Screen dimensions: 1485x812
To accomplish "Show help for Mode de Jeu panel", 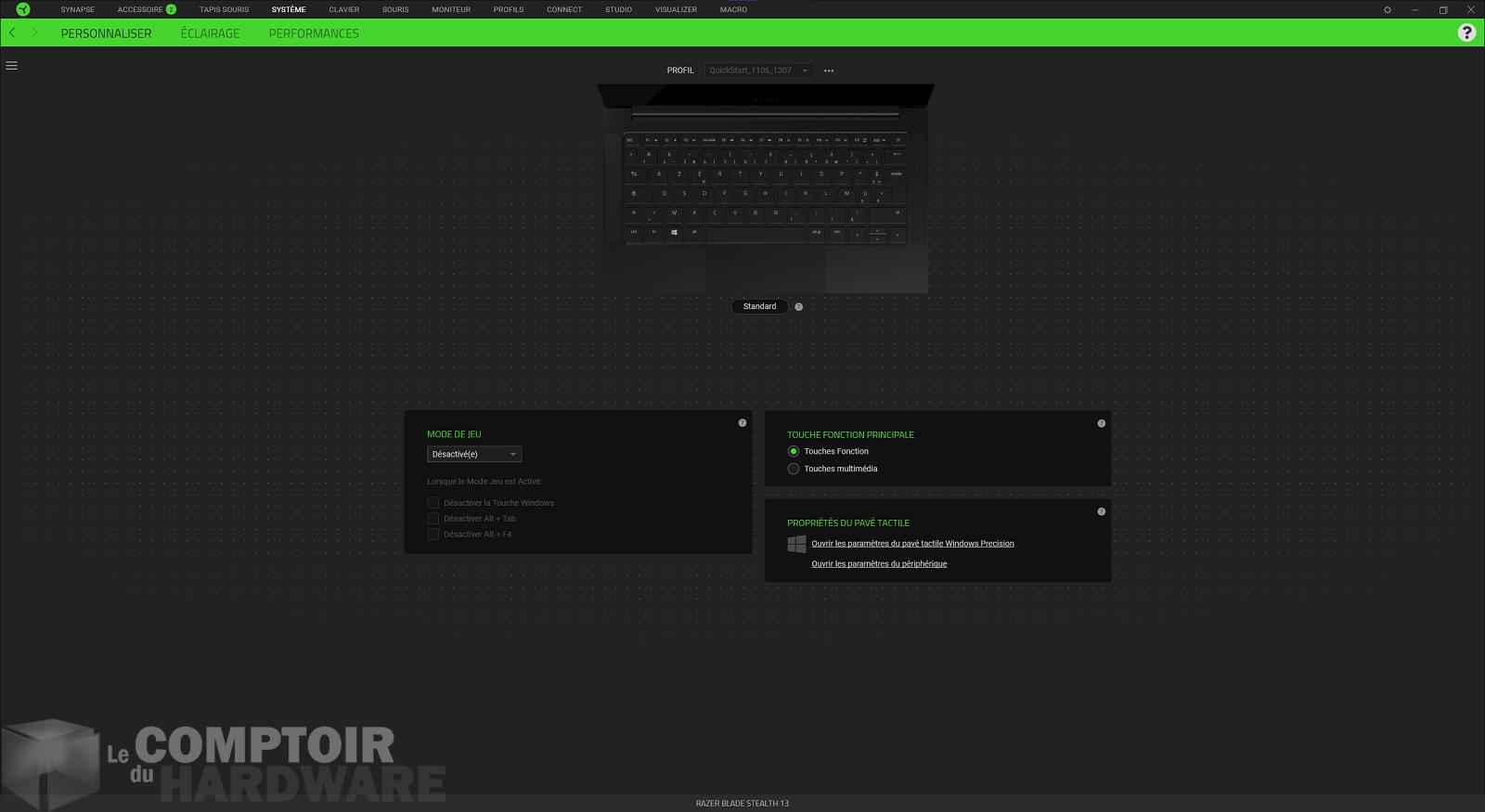I will pos(742,423).
